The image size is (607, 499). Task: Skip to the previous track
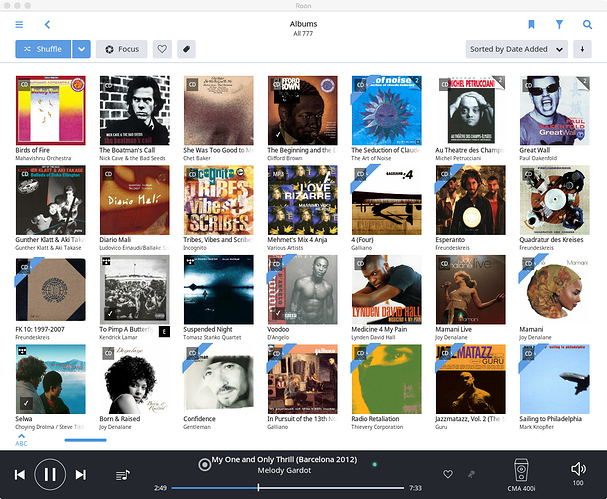tap(20, 474)
